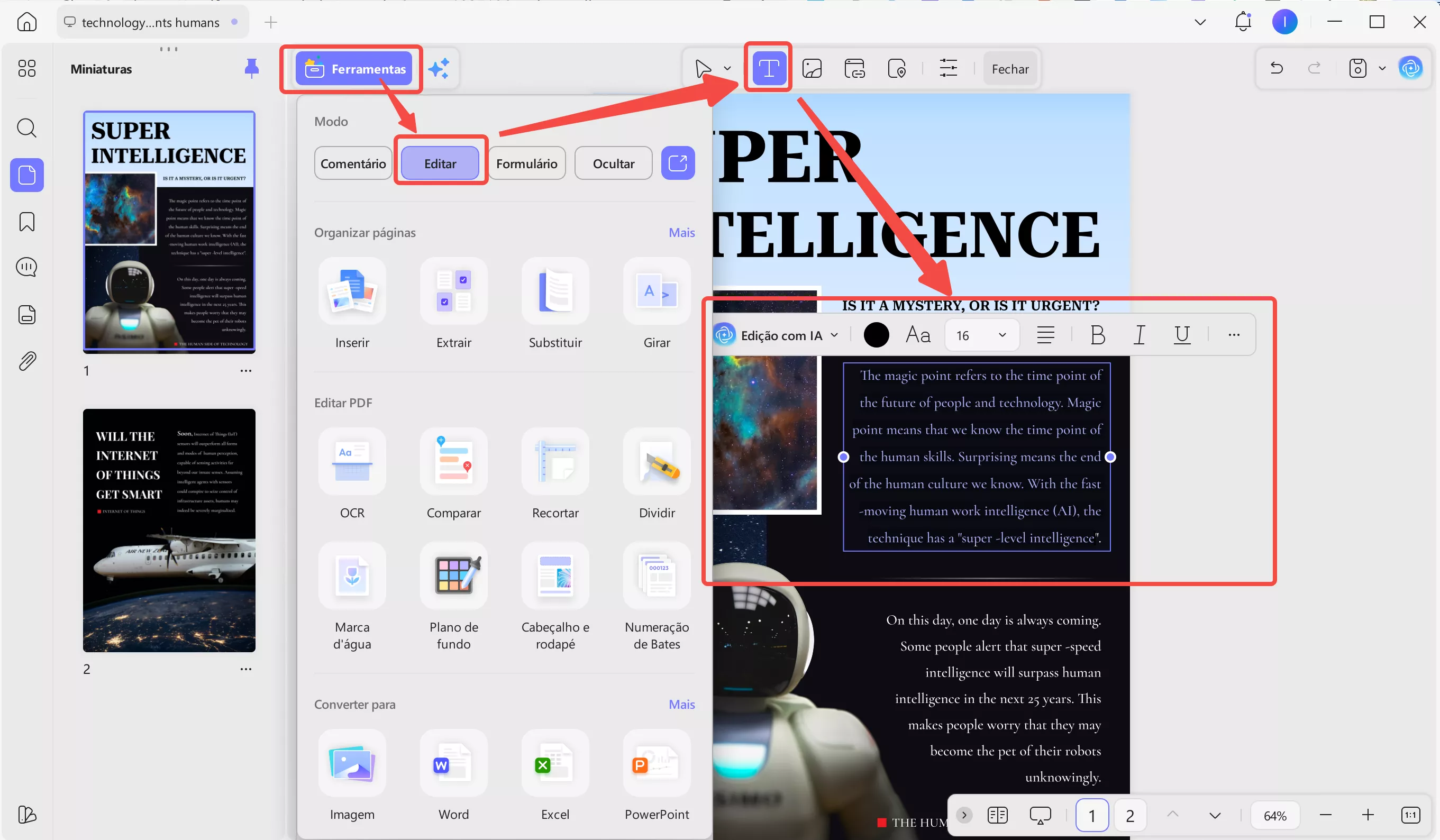This screenshot has width=1440, height=840.
Task: Open the font size 16 dropdown
Action: pos(981,335)
